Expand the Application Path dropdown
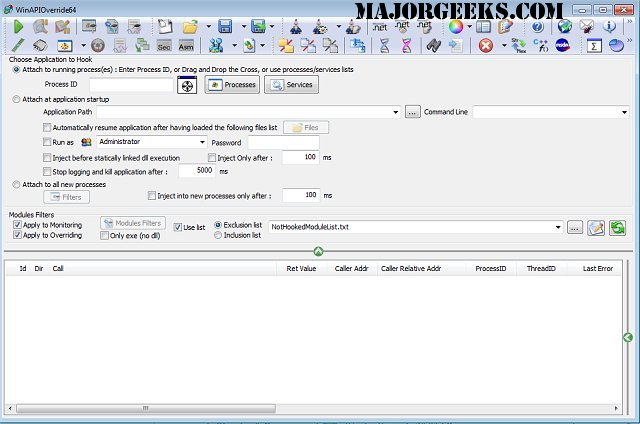 click(x=396, y=112)
